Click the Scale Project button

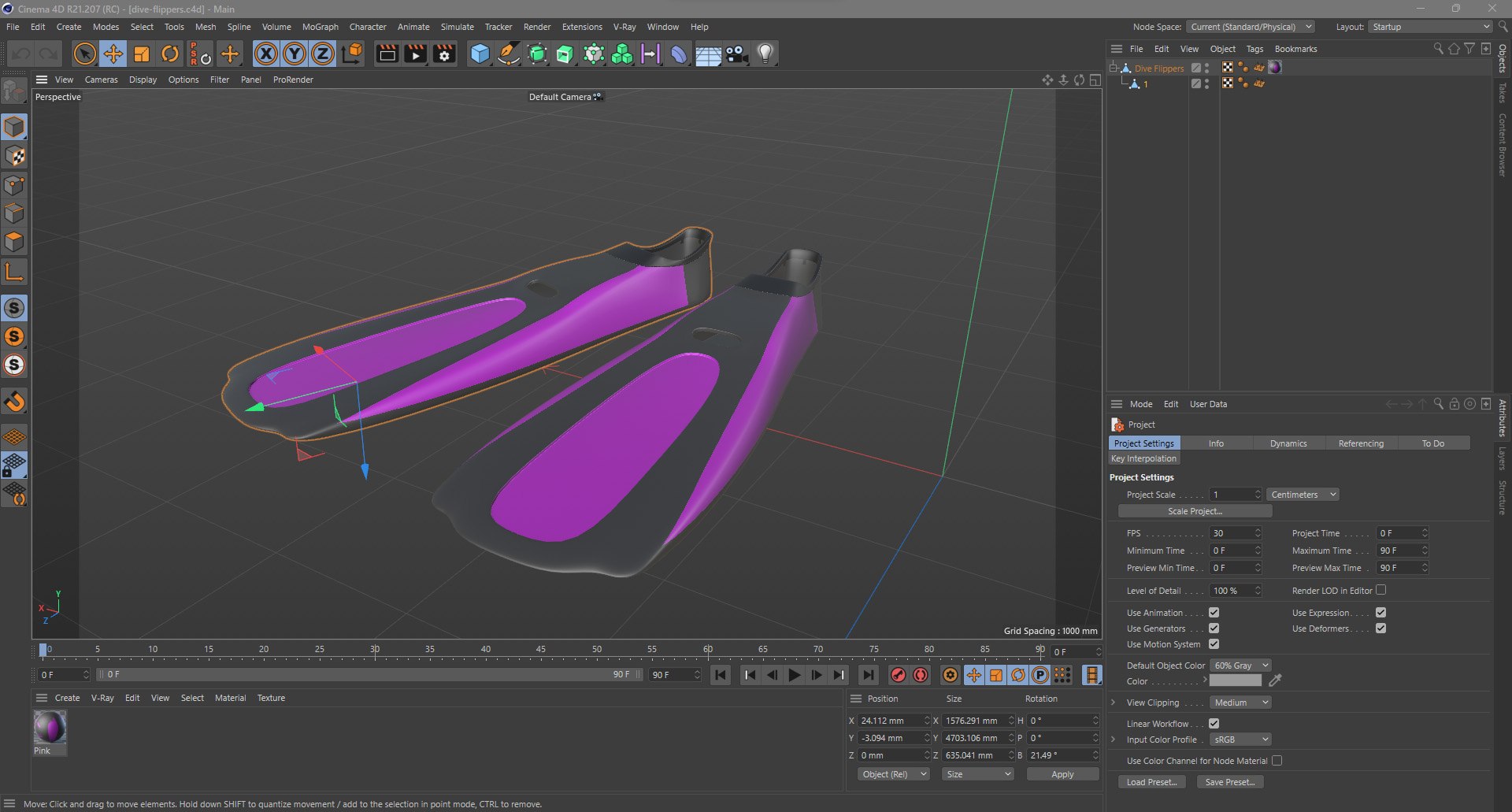point(1195,511)
